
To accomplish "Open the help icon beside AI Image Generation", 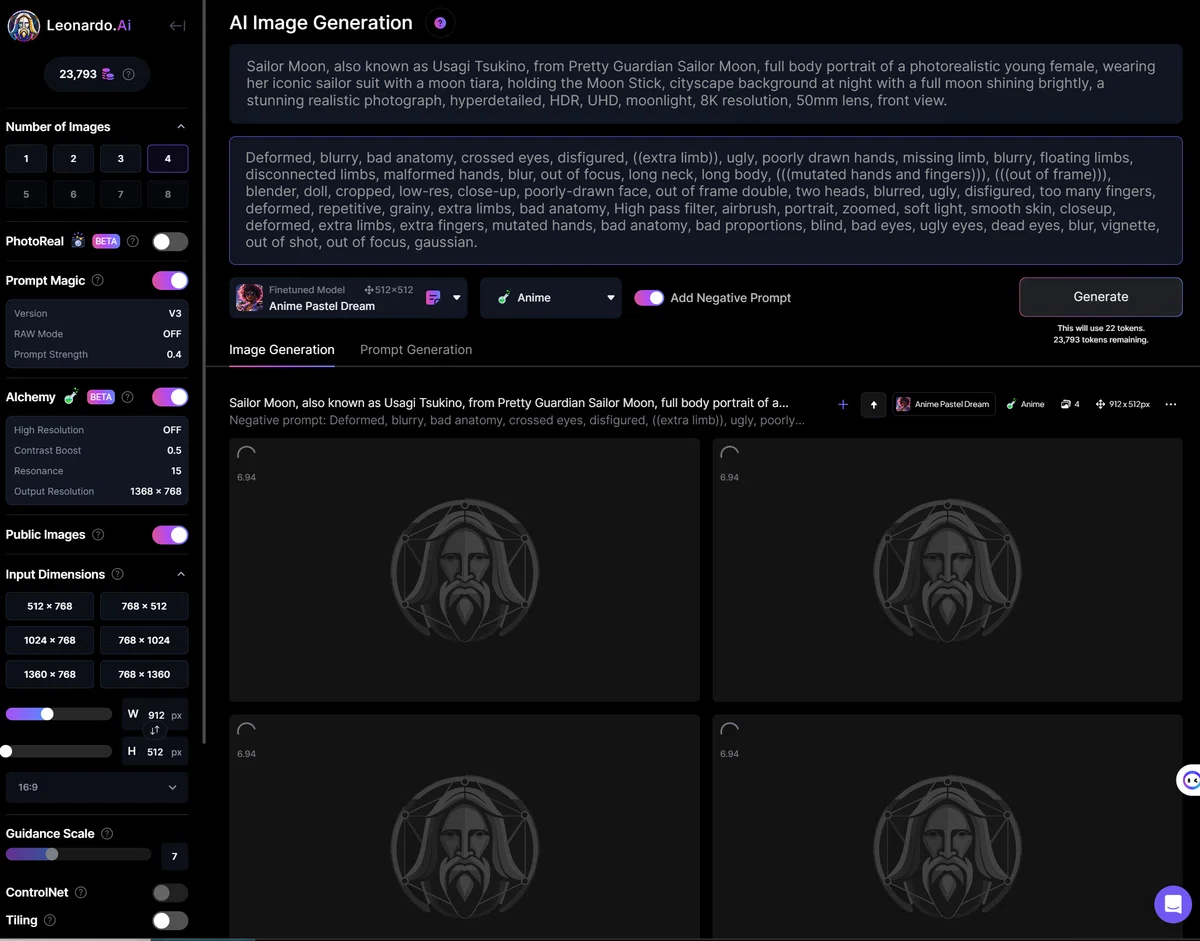I will (x=440, y=23).
